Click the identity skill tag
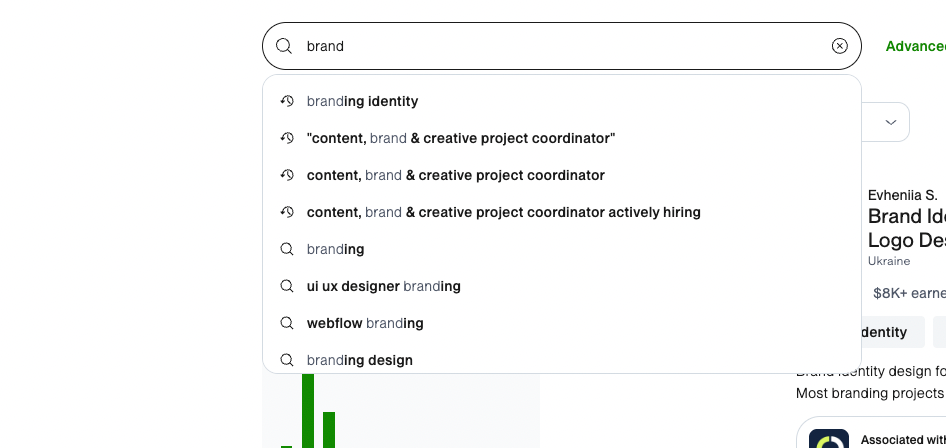Screen dimensions: 946x448 893,332
